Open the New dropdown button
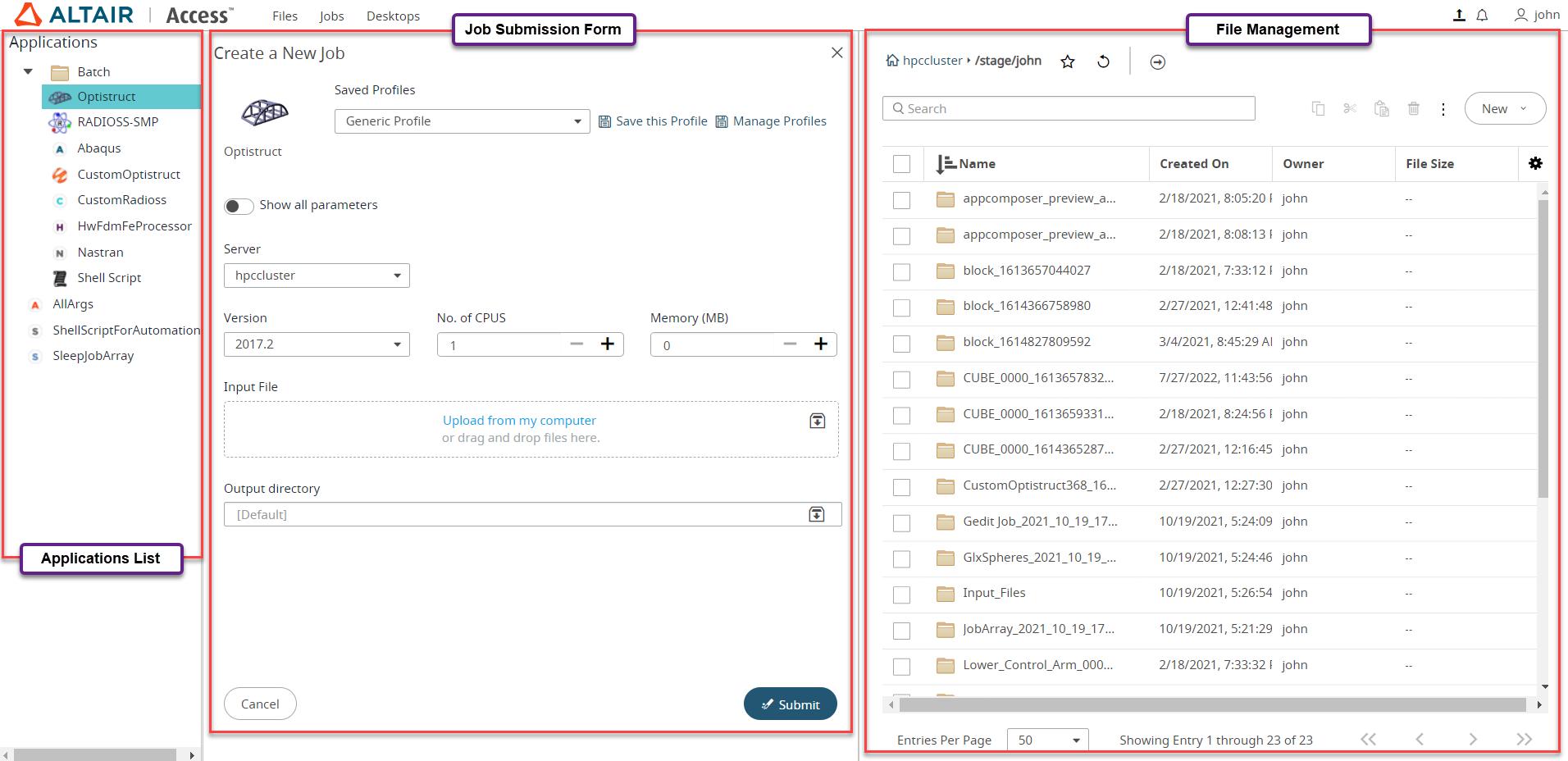1568x761 pixels. (x=1505, y=108)
